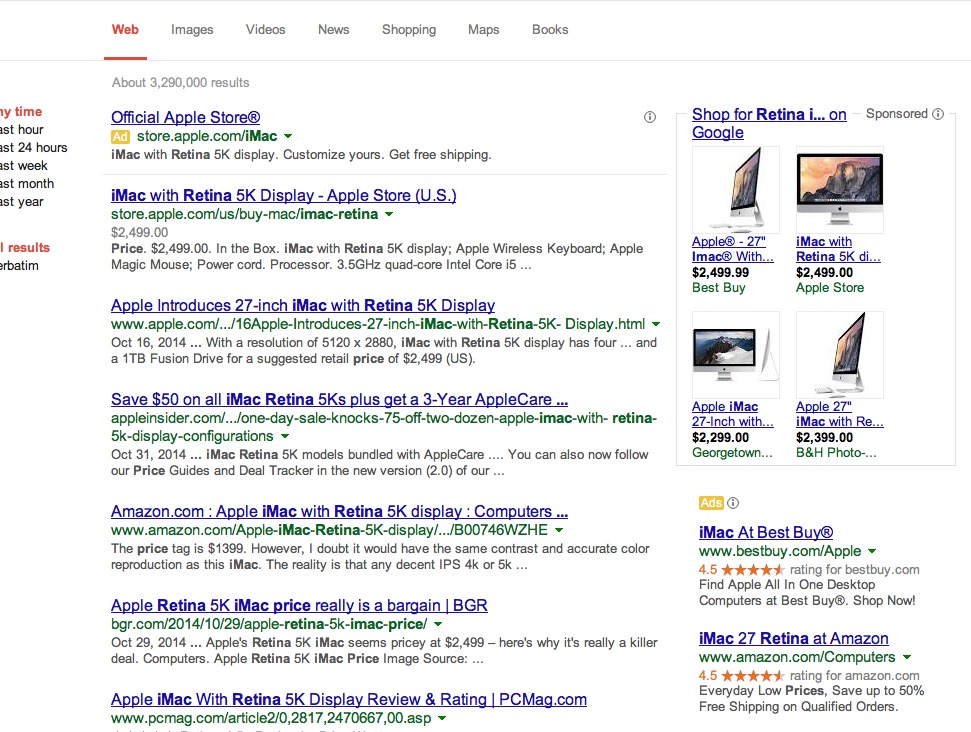971x732 pixels.
Task: Switch to the Maps tab
Action: [484, 30]
